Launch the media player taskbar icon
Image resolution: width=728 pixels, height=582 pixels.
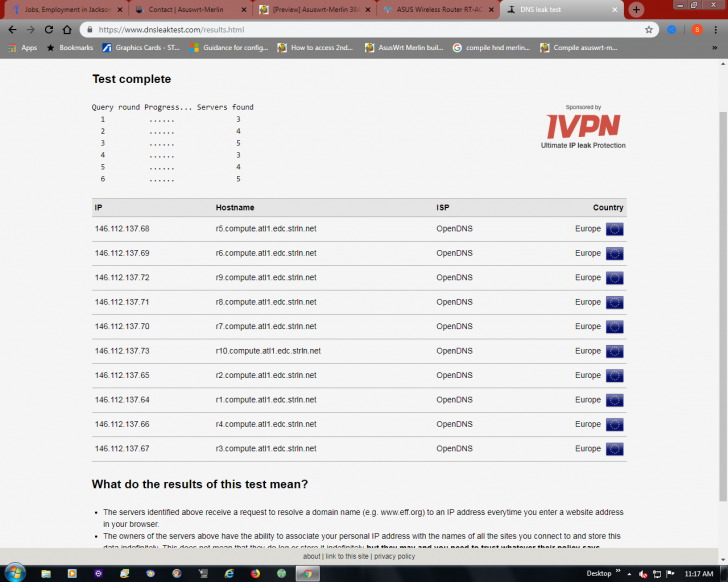point(72,574)
